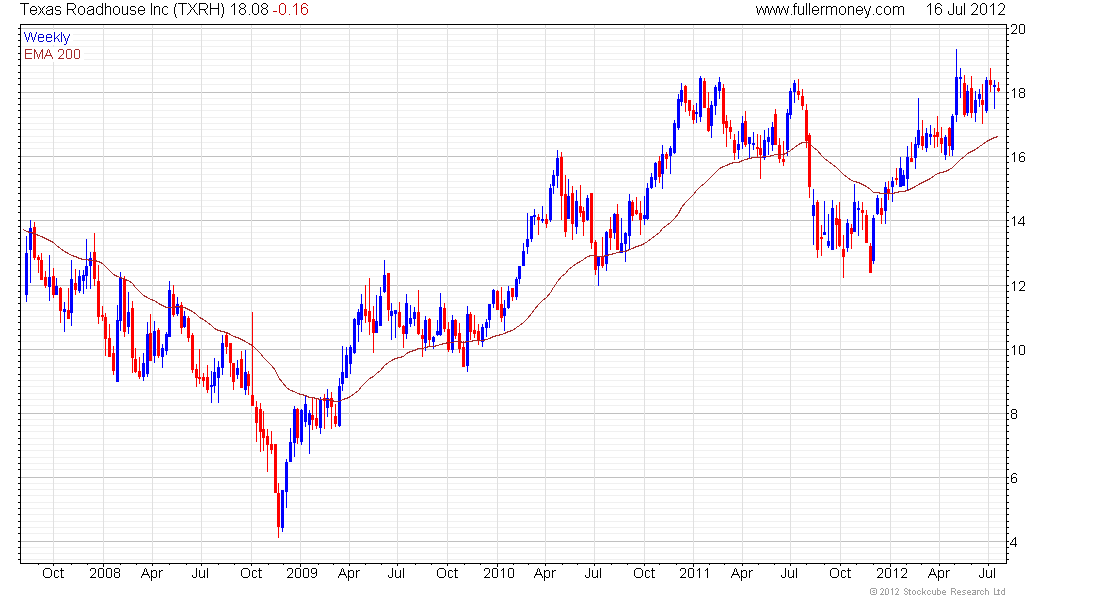Click the 16 Jul 2012 date label
1100x600 pixels.
pyautogui.click(x=965, y=10)
